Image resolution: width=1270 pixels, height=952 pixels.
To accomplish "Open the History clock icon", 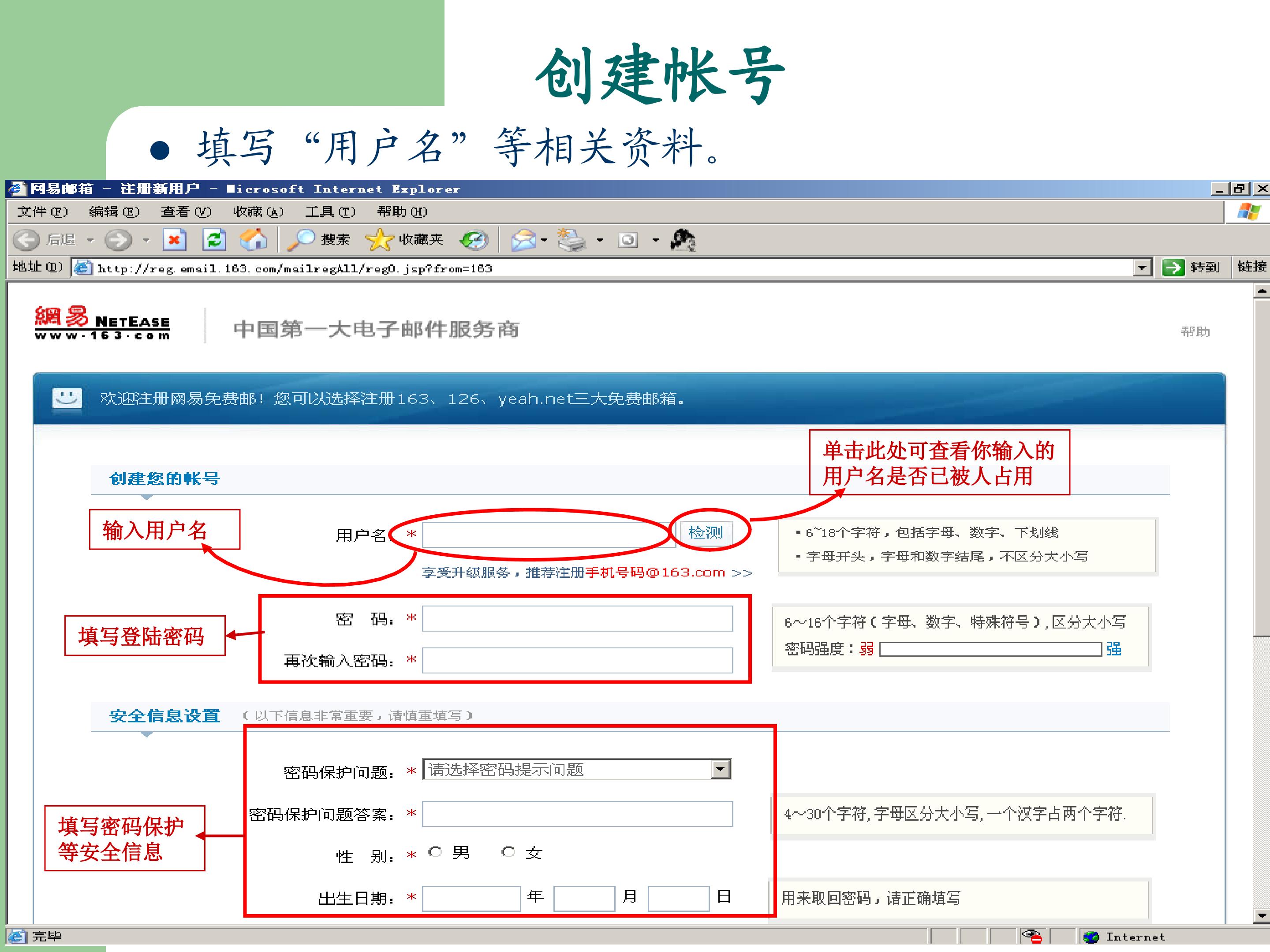I will pos(474,240).
